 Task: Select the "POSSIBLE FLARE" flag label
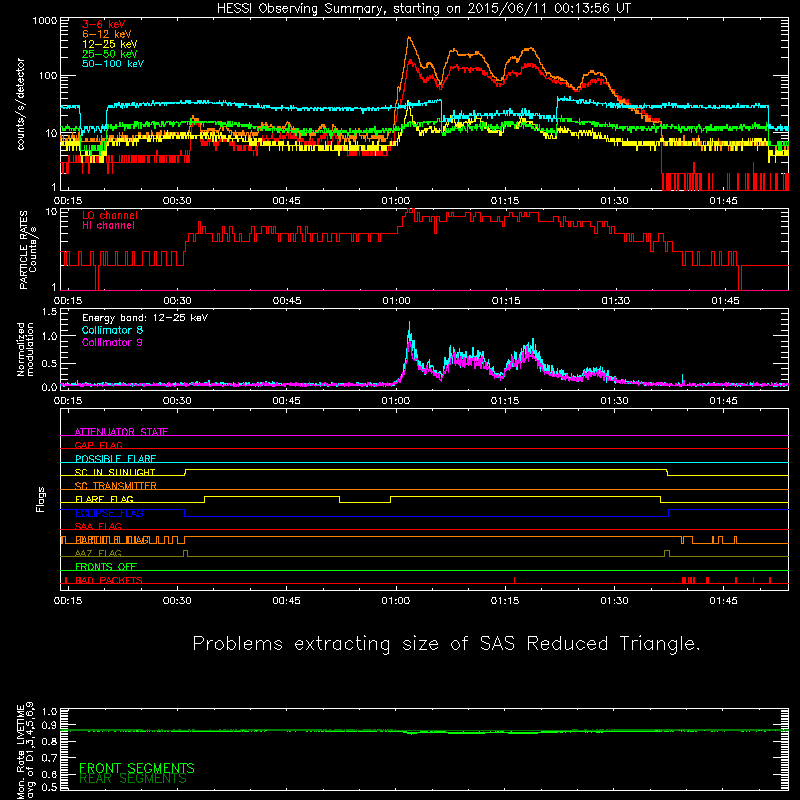click(115, 459)
